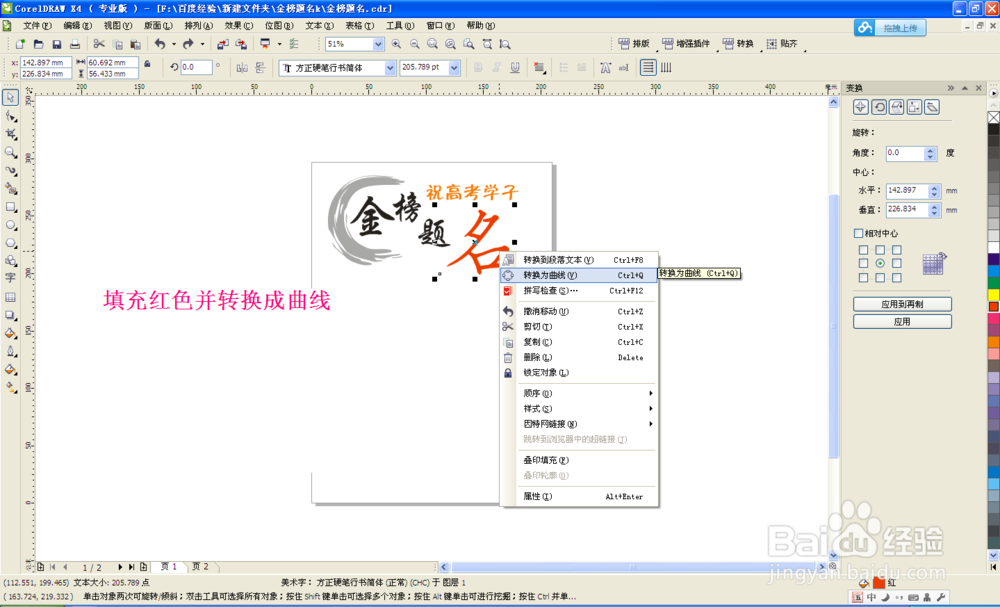The height and width of the screenshot is (607, 1000).
Task: Click the Underline text icon
Action: (515, 68)
